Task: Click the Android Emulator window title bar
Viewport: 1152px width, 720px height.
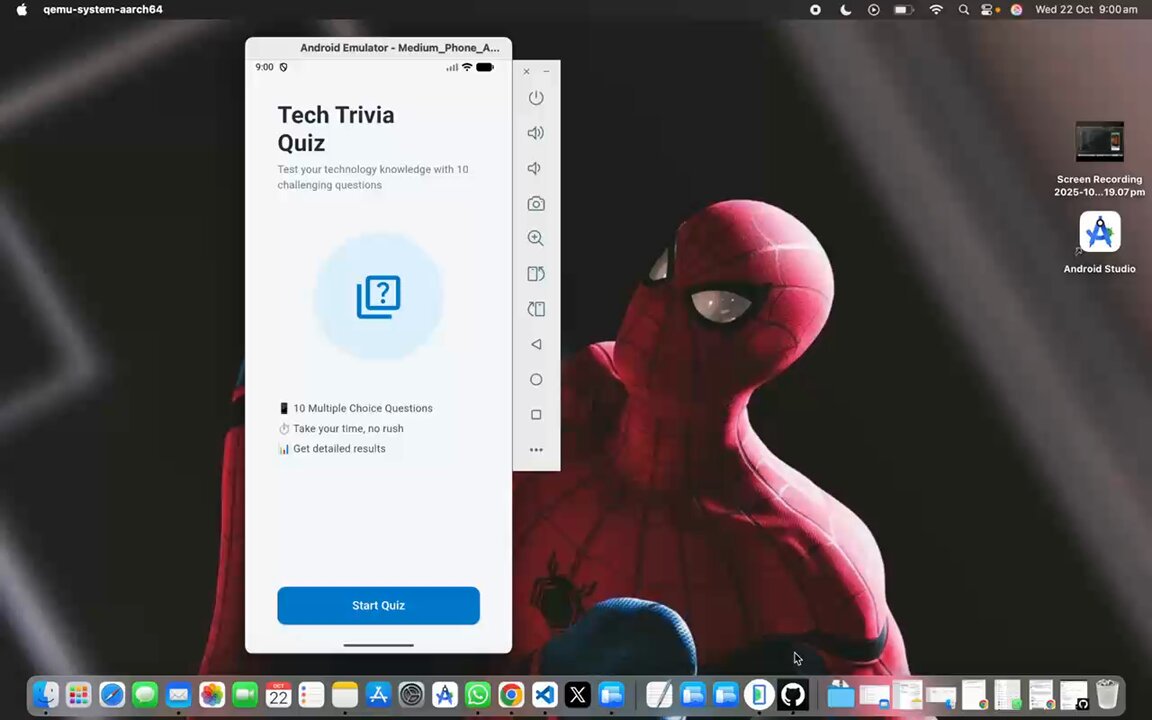Action: point(378,48)
